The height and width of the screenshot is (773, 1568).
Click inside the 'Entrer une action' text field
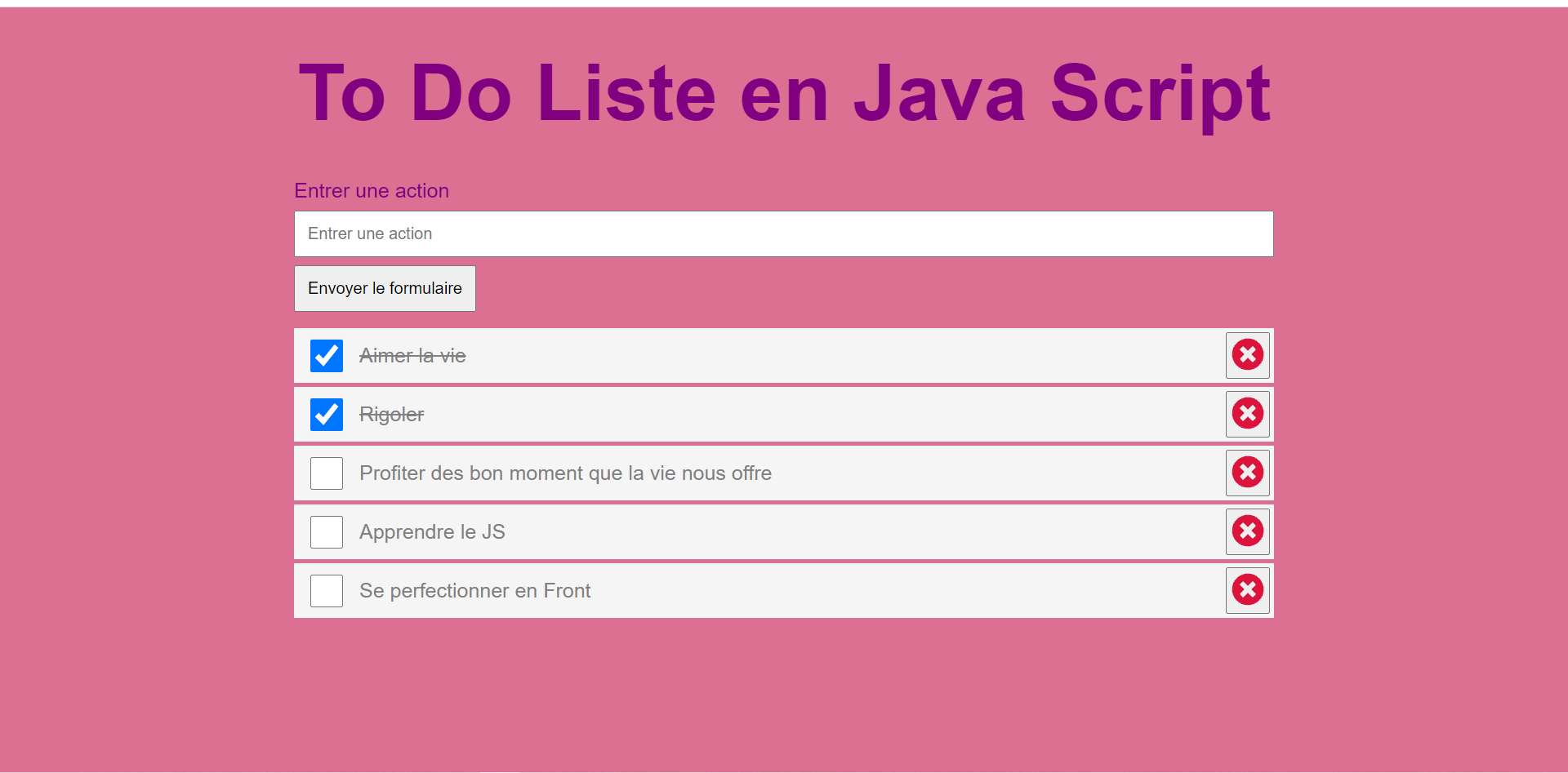pyautogui.click(x=782, y=233)
